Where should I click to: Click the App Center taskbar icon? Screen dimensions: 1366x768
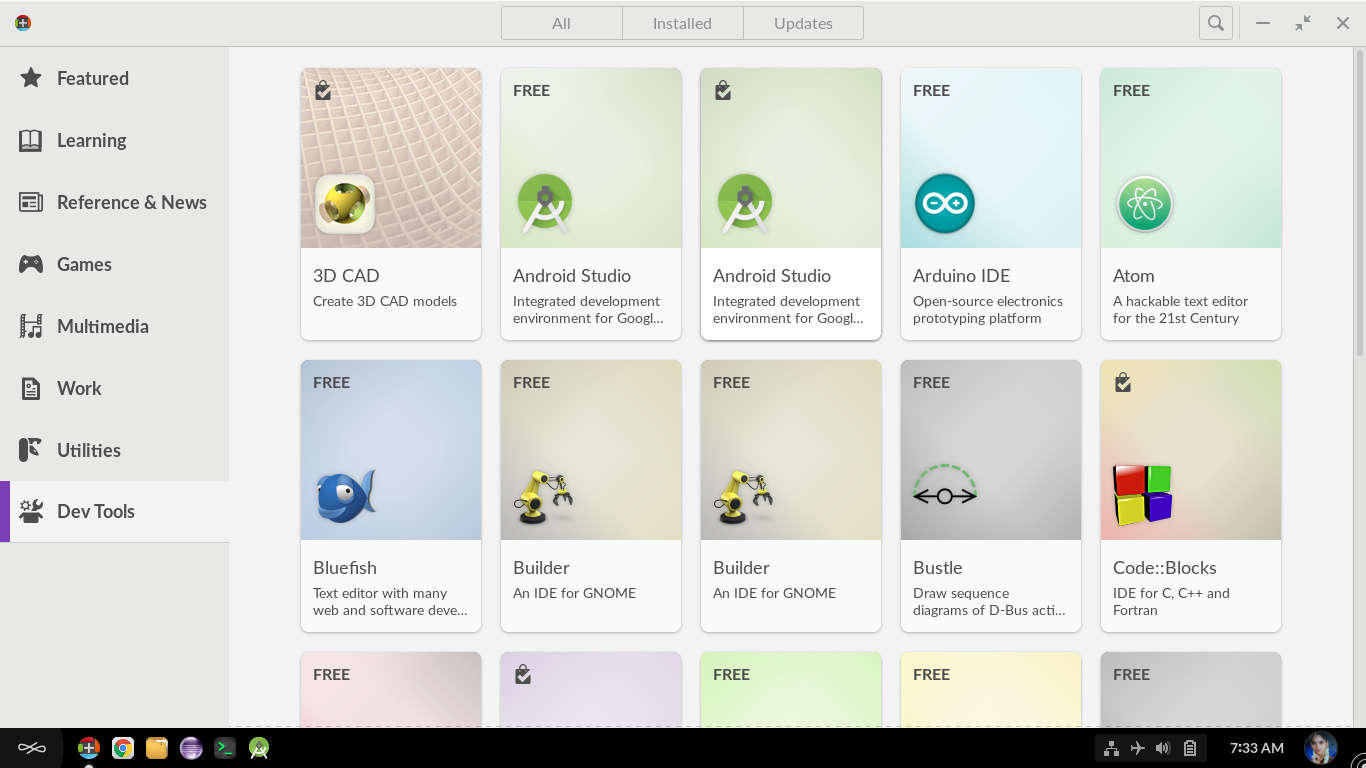[89, 748]
